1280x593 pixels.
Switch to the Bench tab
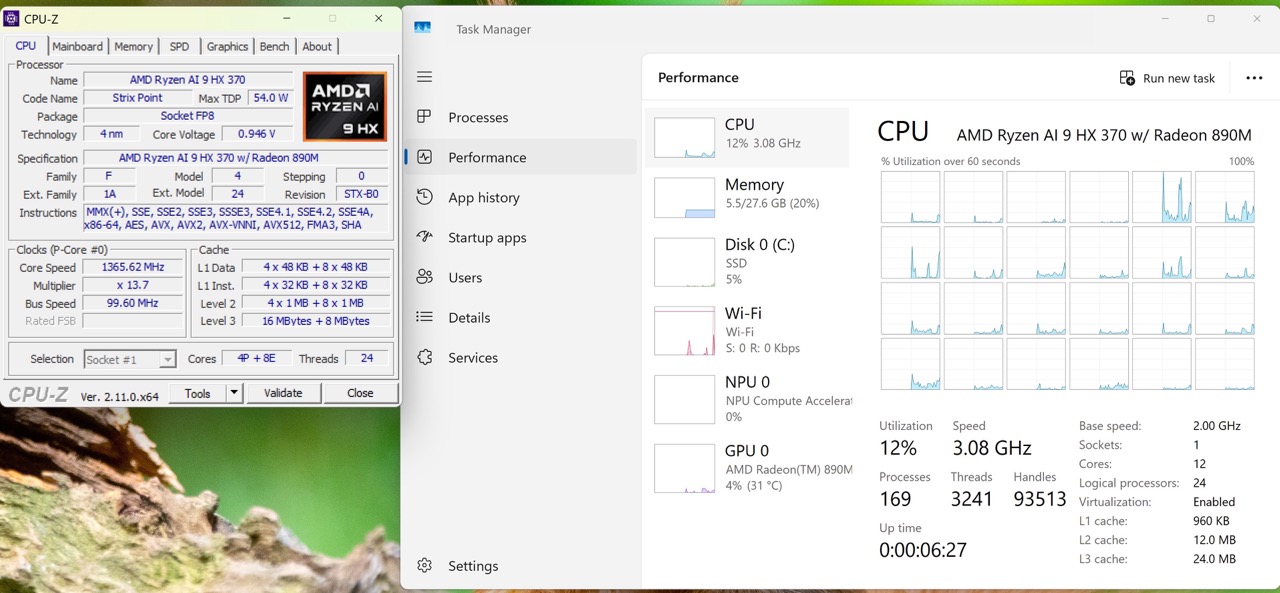274,46
